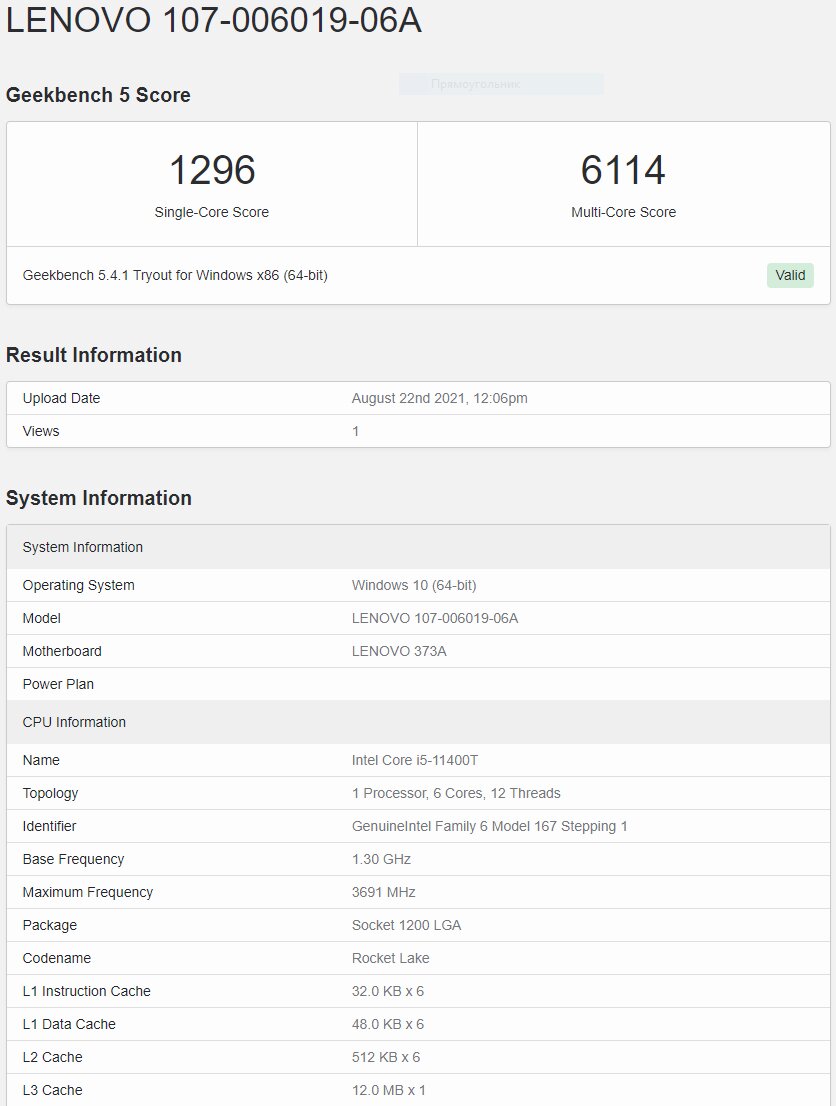Click the 'Base Frequency' row label
Image resolution: width=836 pixels, height=1106 pixels.
pyautogui.click(x=73, y=859)
